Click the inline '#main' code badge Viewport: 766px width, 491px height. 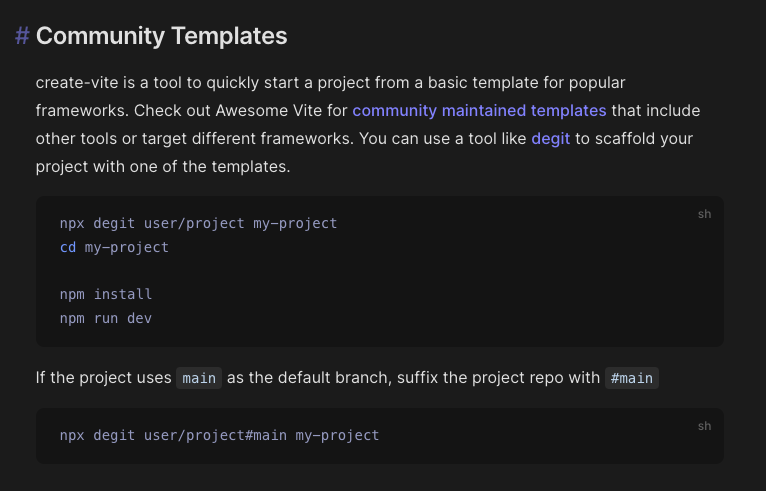click(632, 379)
